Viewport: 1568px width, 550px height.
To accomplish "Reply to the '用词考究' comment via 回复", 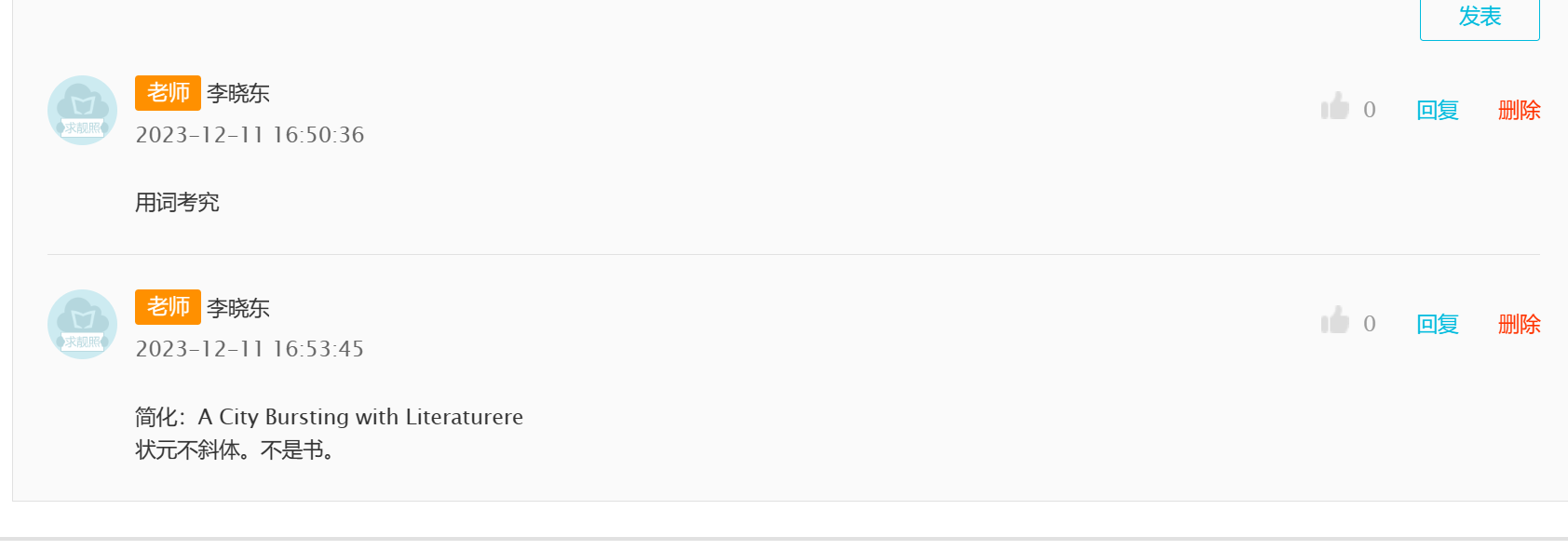I will (x=1438, y=110).
